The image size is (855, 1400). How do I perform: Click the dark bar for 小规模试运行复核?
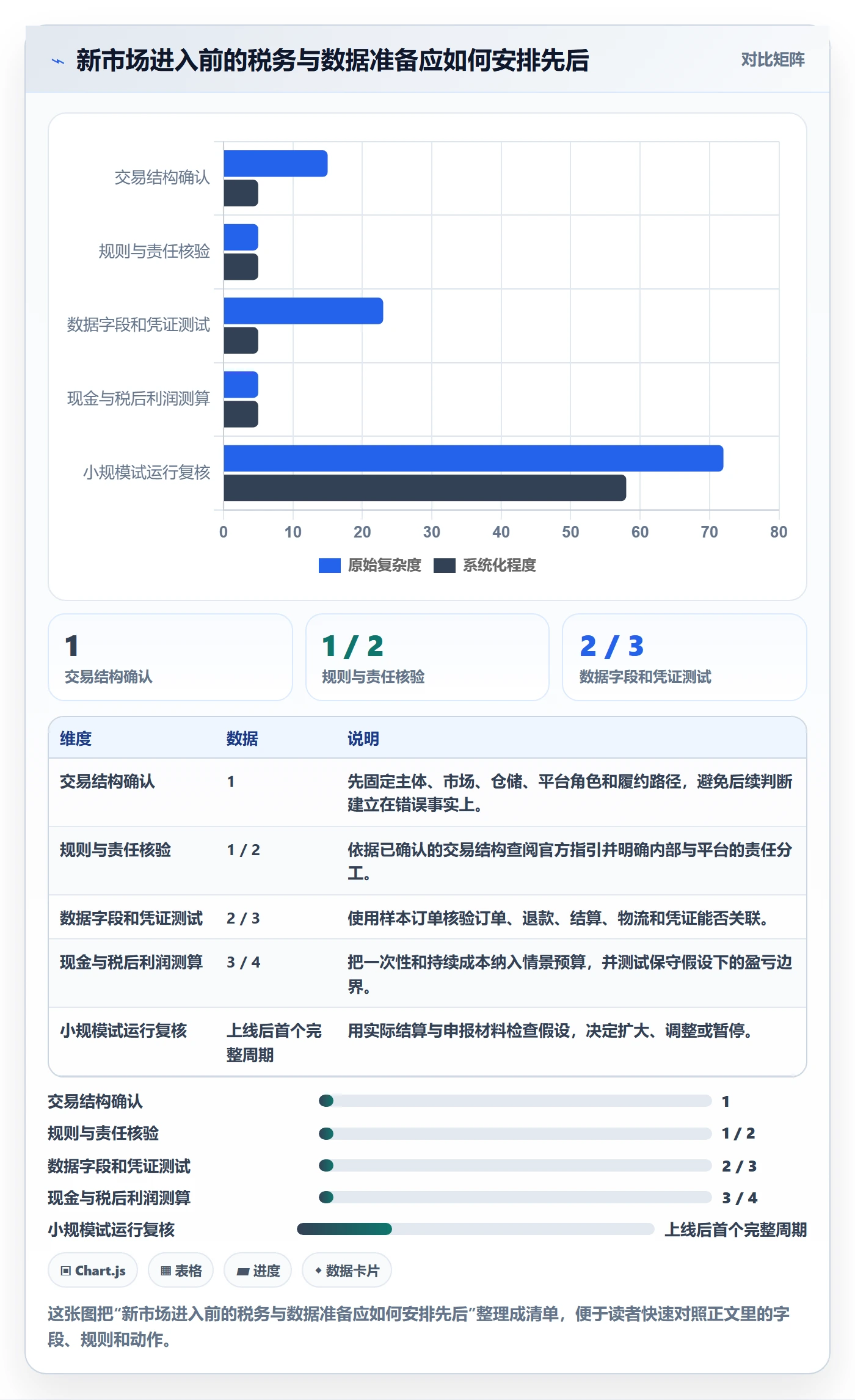pos(425,487)
